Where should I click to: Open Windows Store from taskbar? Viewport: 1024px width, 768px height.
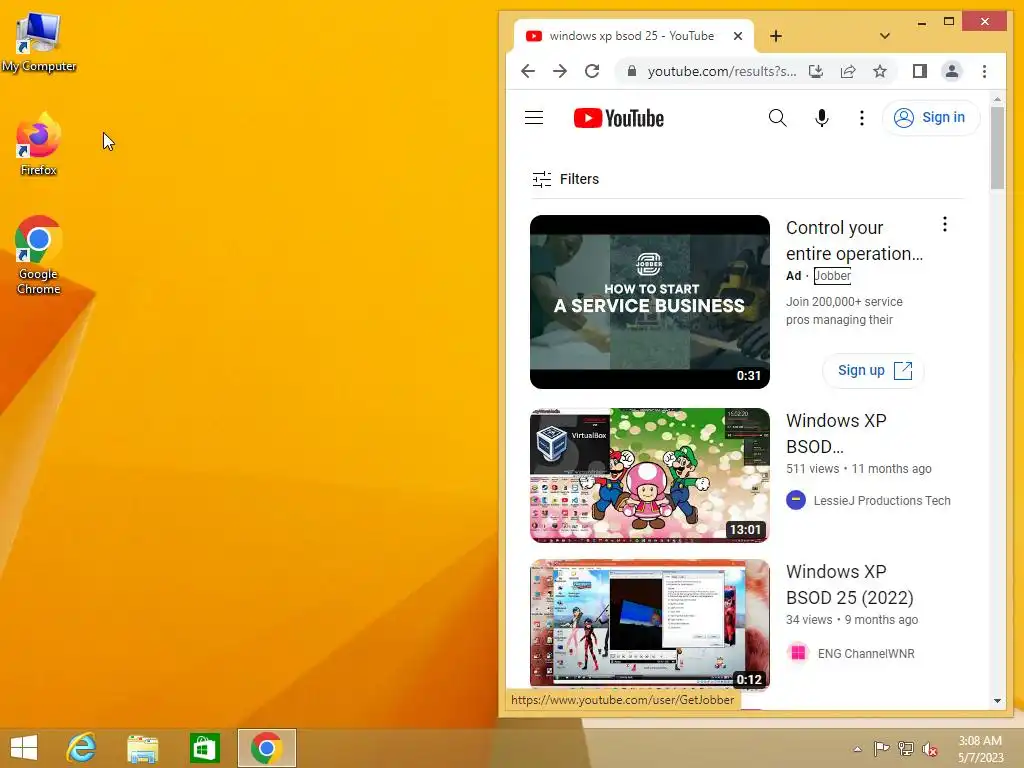click(204, 748)
